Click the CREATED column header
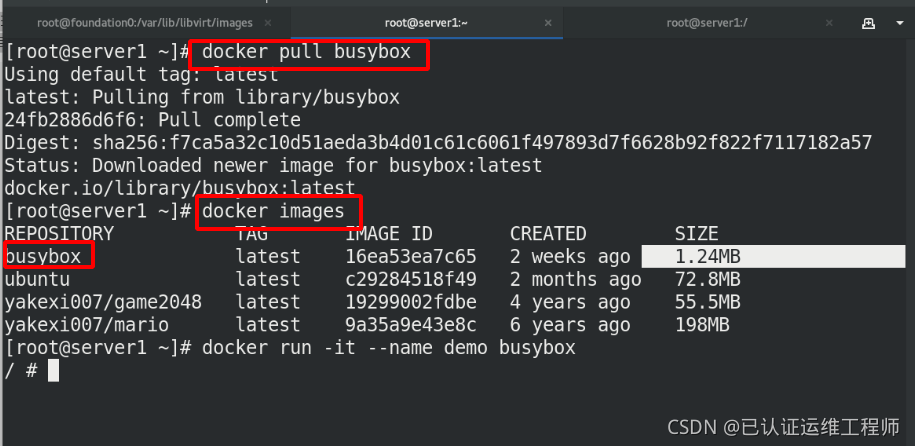Viewport: 915px width, 446px height. pyautogui.click(x=548, y=234)
